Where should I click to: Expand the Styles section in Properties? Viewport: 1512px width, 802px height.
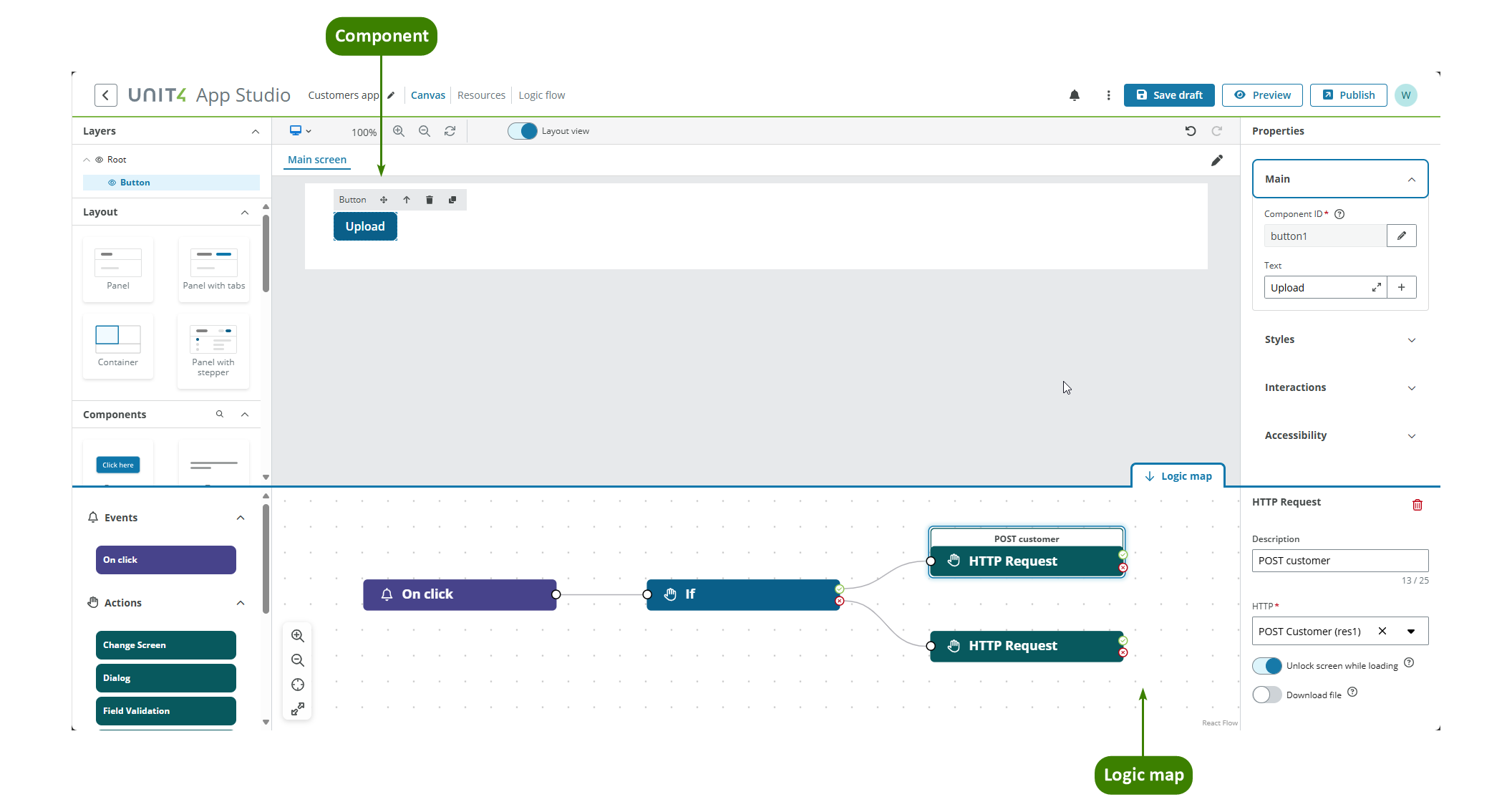pos(1339,339)
